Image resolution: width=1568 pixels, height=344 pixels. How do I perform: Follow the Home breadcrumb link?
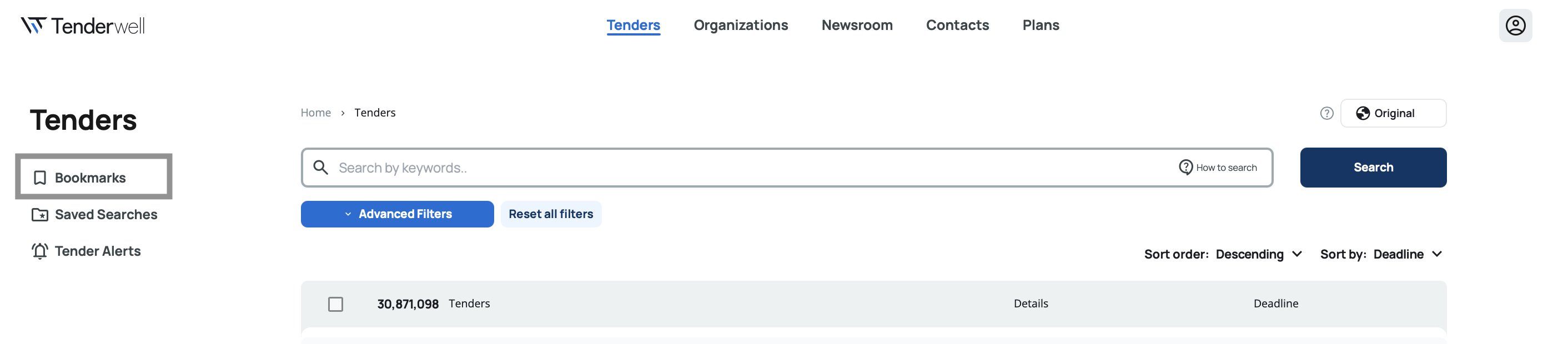coord(315,113)
